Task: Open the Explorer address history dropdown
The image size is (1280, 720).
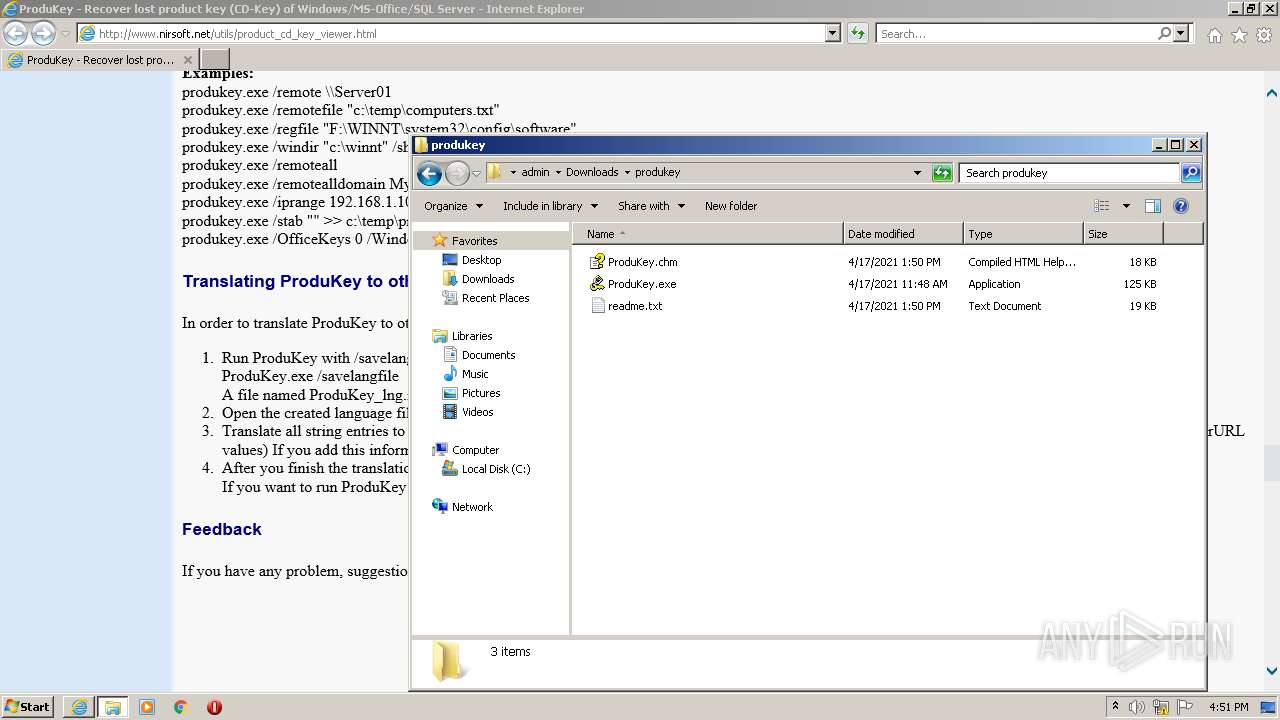Action: click(917, 173)
